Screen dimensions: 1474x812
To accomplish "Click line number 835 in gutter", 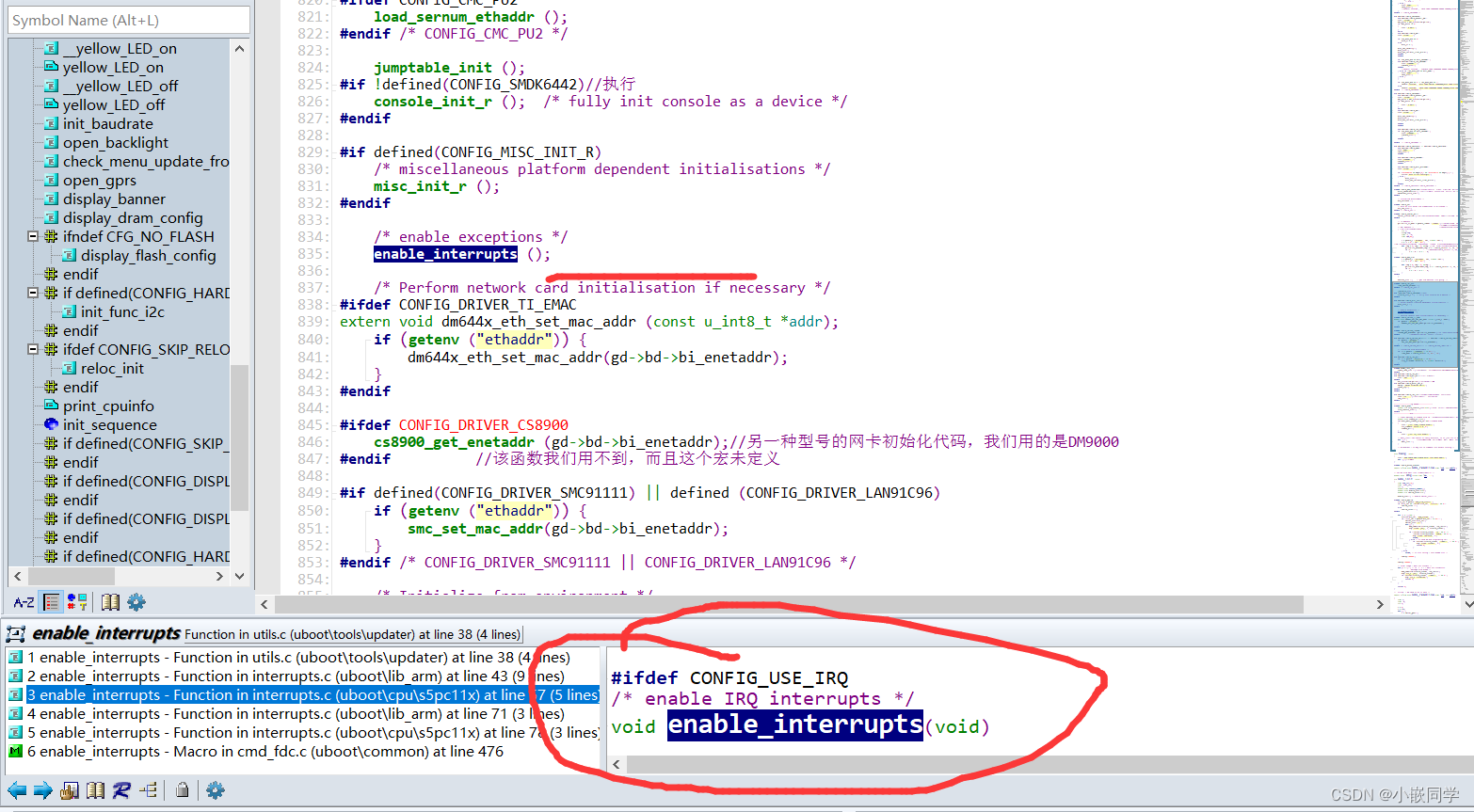I will [x=312, y=254].
